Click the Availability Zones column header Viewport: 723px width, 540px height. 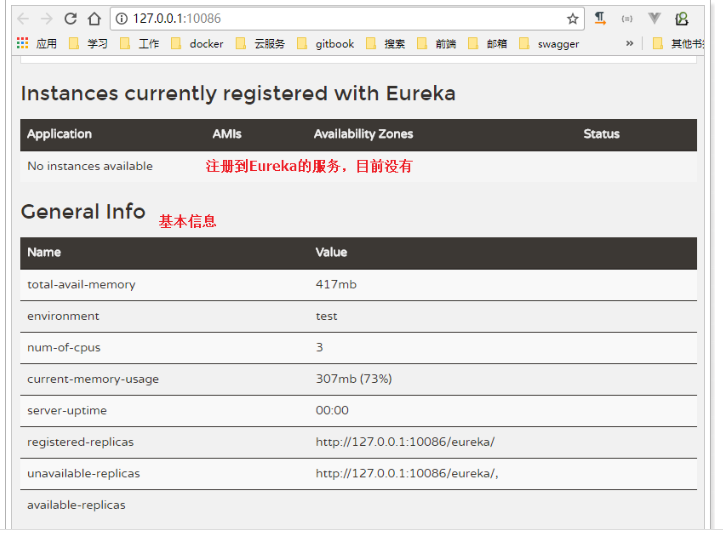pyautogui.click(x=363, y=134)
